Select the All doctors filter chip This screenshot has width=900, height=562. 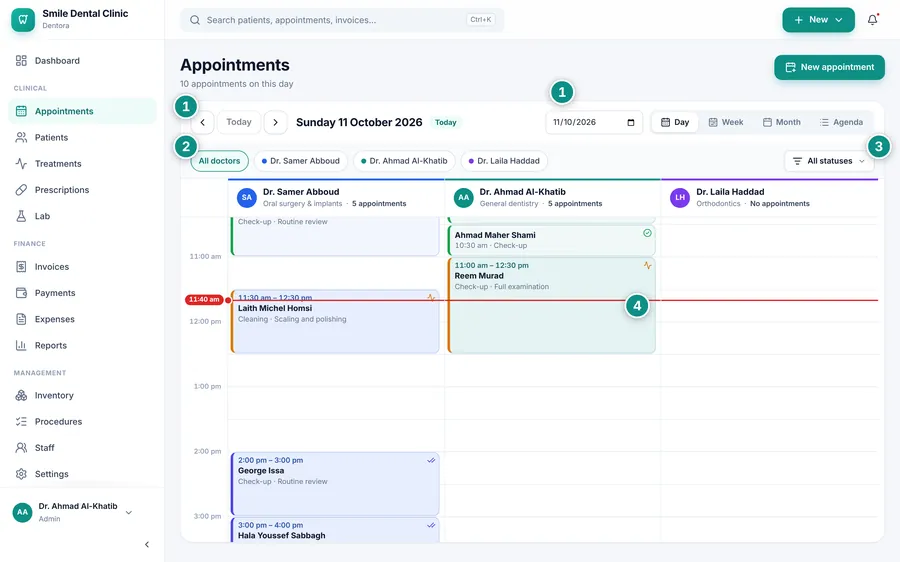coord(219,161)
